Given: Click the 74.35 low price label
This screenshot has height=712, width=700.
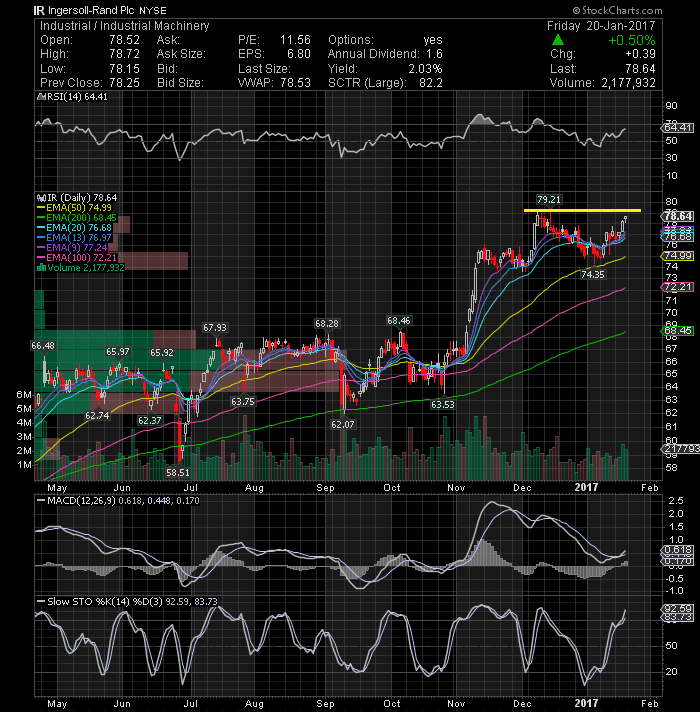Looking at the screenshot, I should 592,275.
